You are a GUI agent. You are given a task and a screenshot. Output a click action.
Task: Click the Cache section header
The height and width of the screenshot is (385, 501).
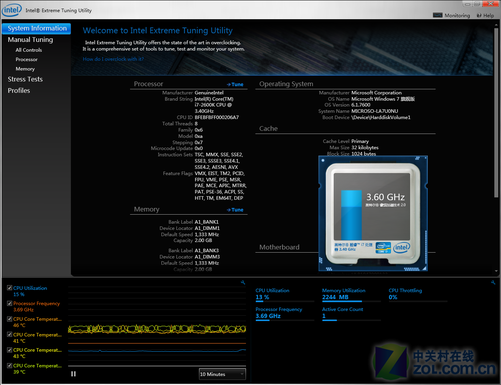point(268,129)
